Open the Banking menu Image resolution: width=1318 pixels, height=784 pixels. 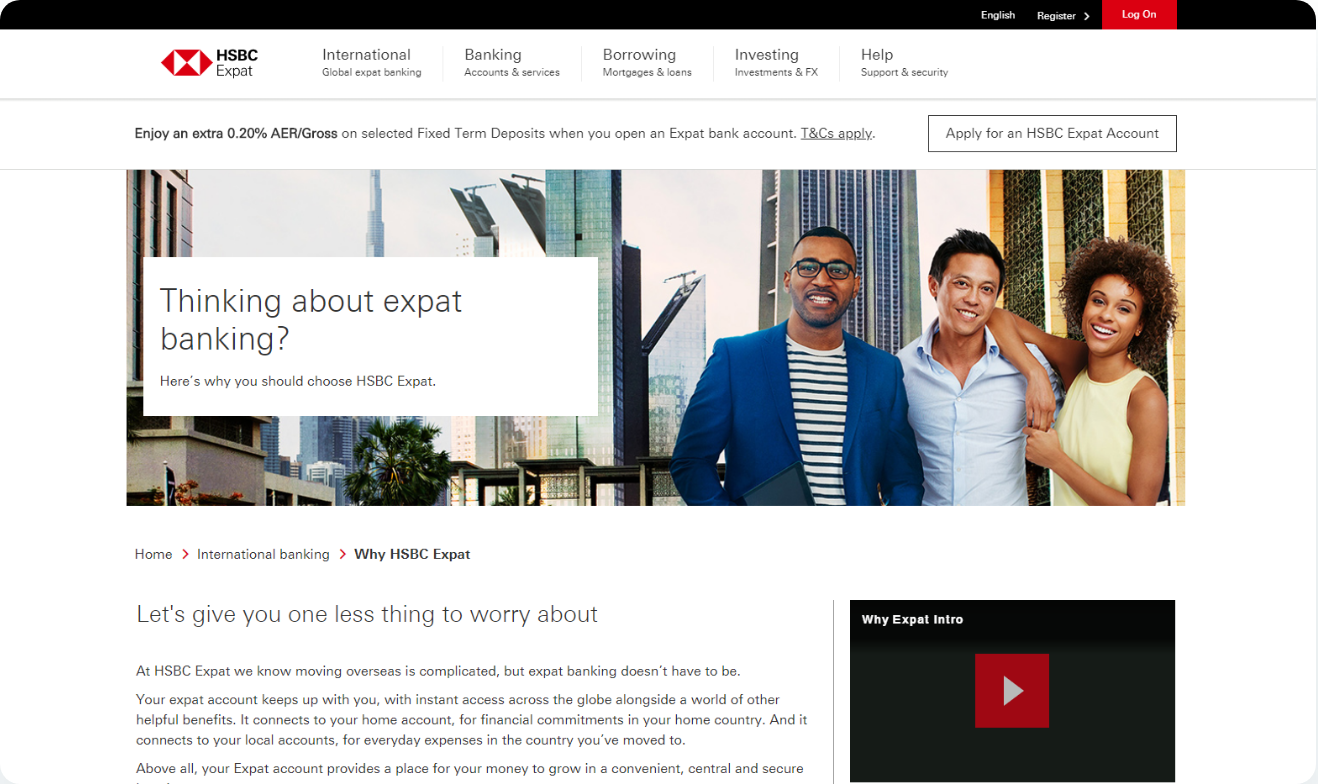pyautogui.click(x=511, y=63)
